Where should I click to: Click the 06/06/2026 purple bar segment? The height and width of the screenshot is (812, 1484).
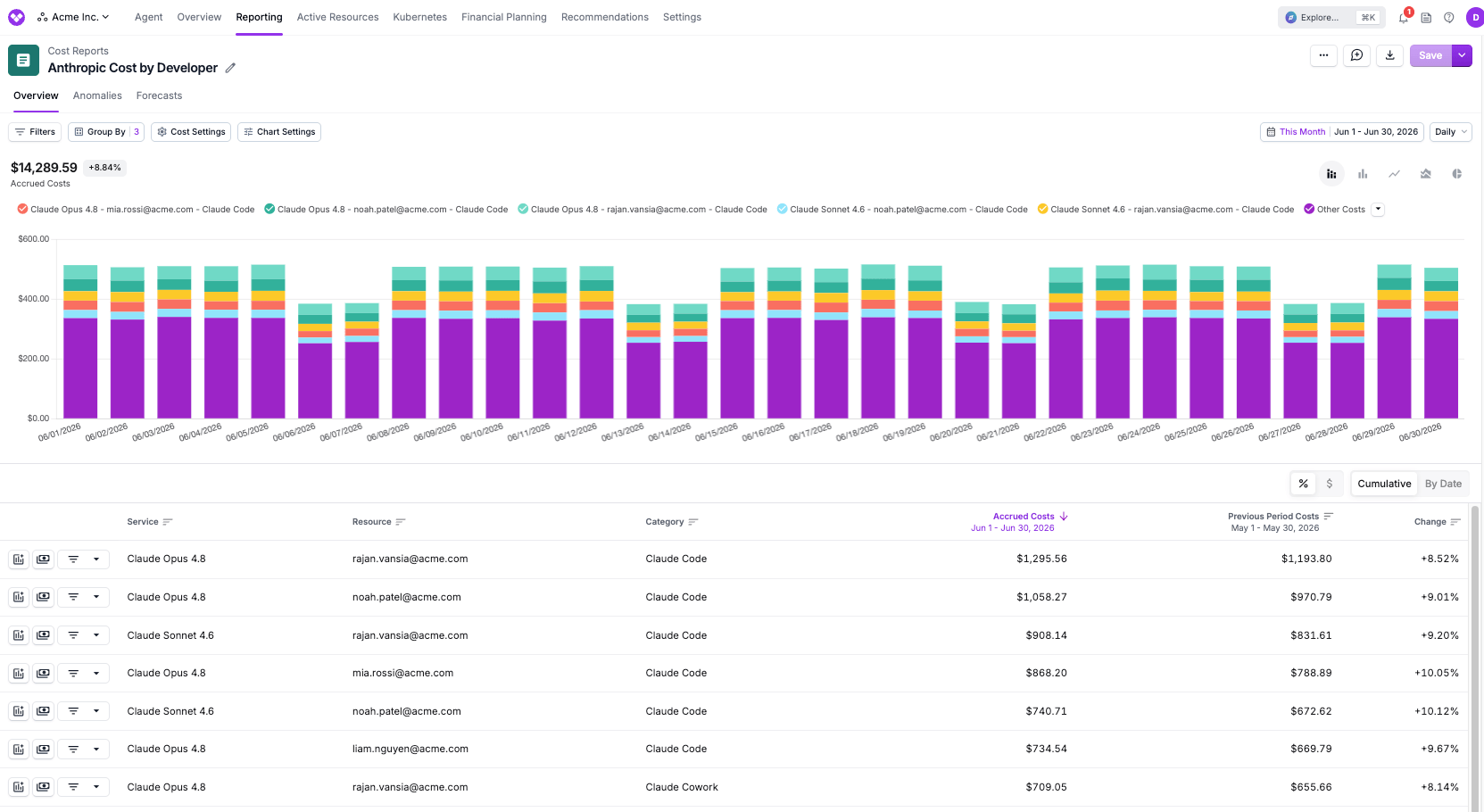(315, 381)
